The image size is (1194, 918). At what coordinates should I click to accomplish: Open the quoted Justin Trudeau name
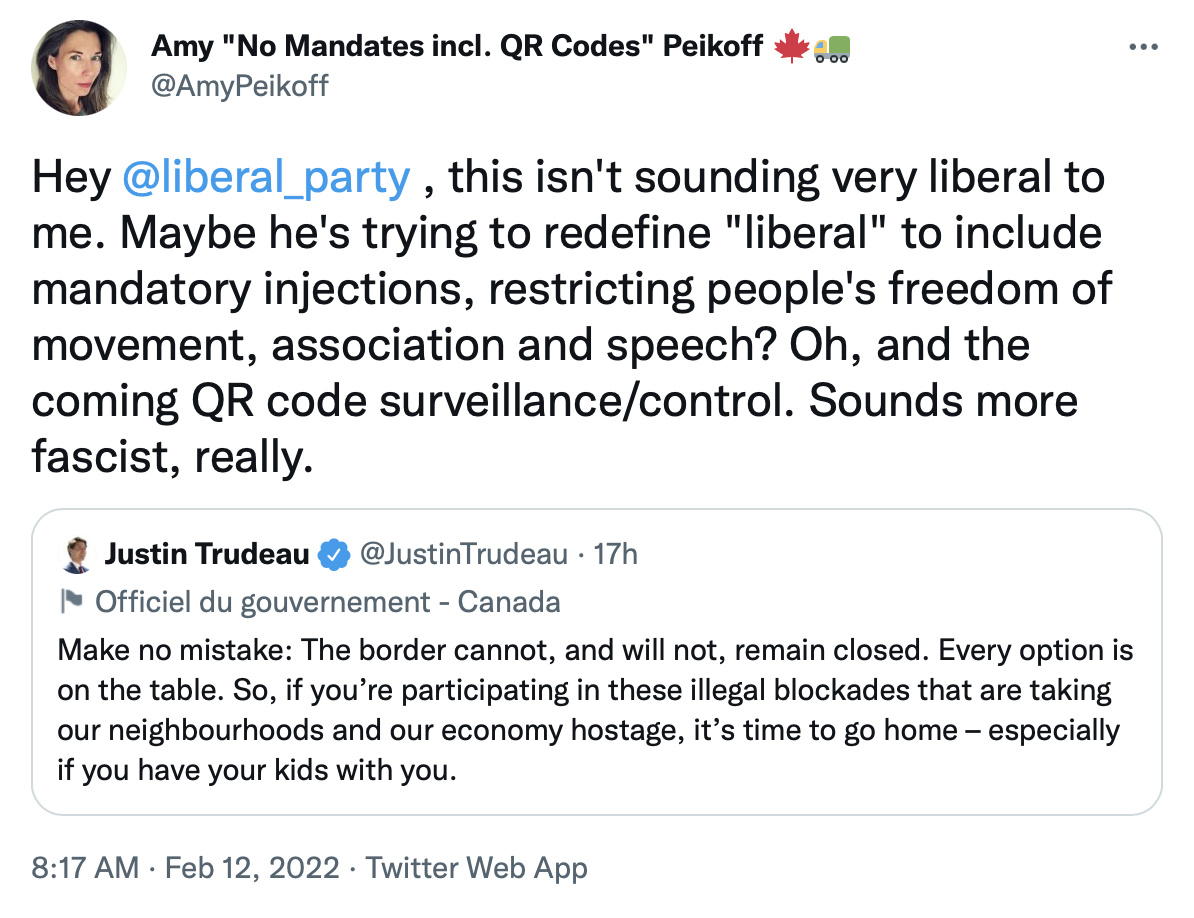[206, 554]
